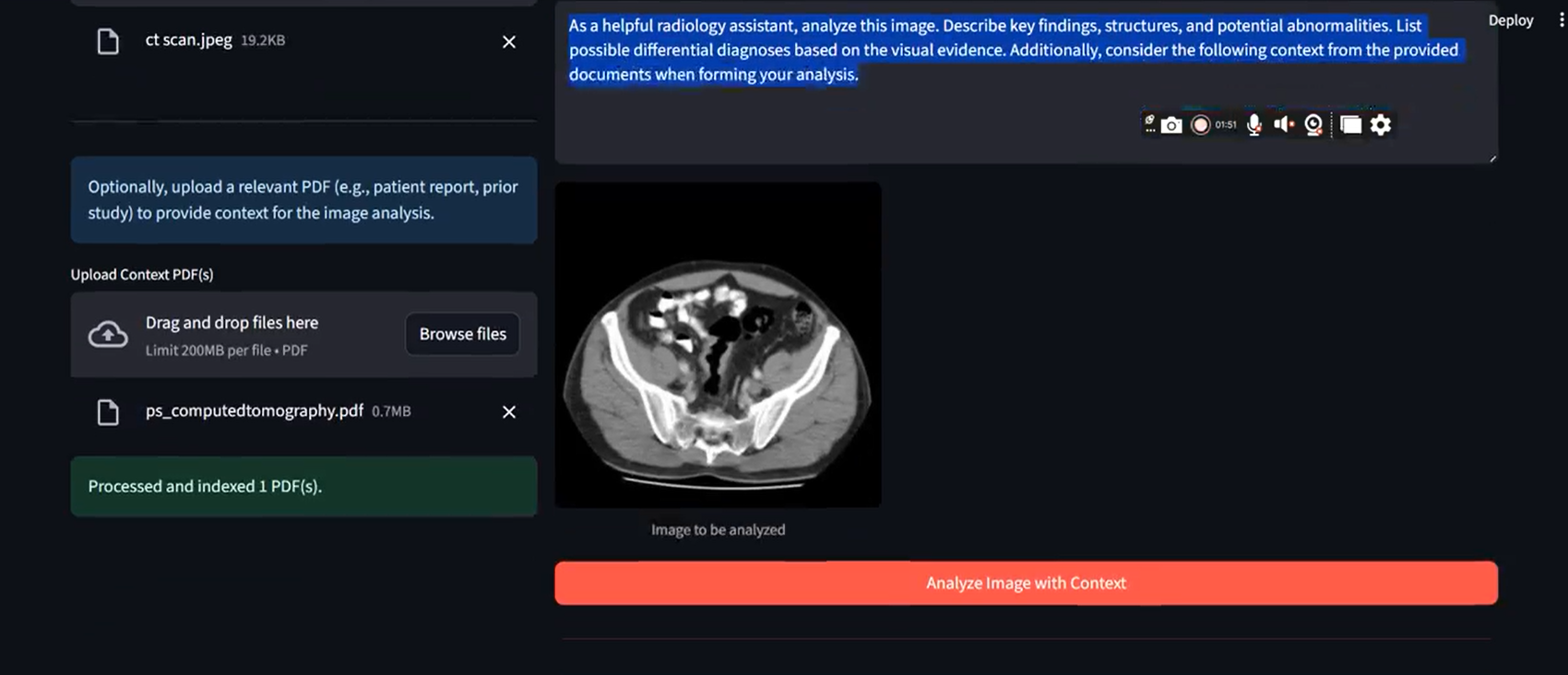Toggle the webcam in the recorder toolbar
This screenshot has width=1568, height=675.
(1313, 125)
